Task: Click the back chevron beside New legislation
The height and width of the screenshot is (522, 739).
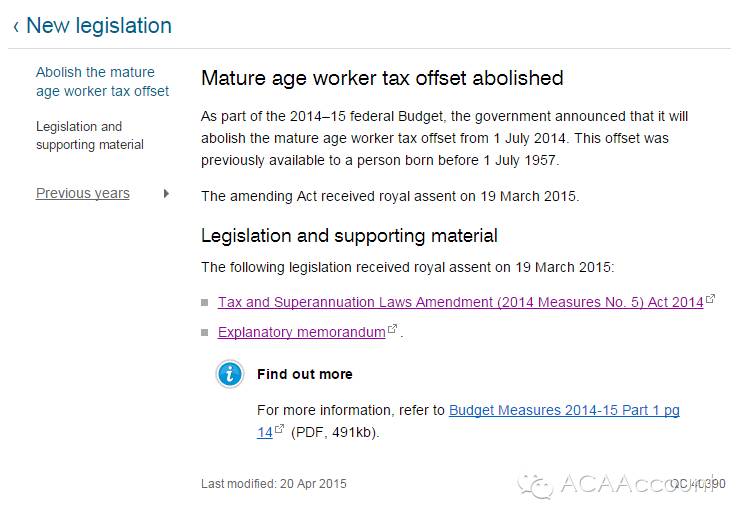Action: 16,27
